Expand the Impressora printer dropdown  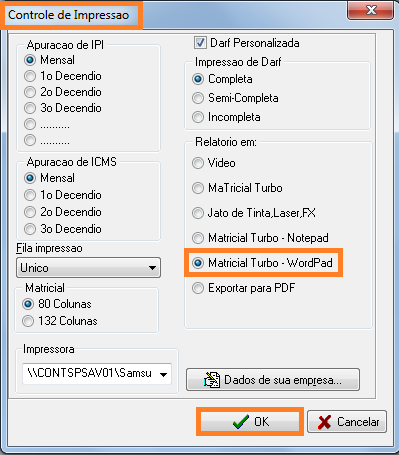point(97,374)
